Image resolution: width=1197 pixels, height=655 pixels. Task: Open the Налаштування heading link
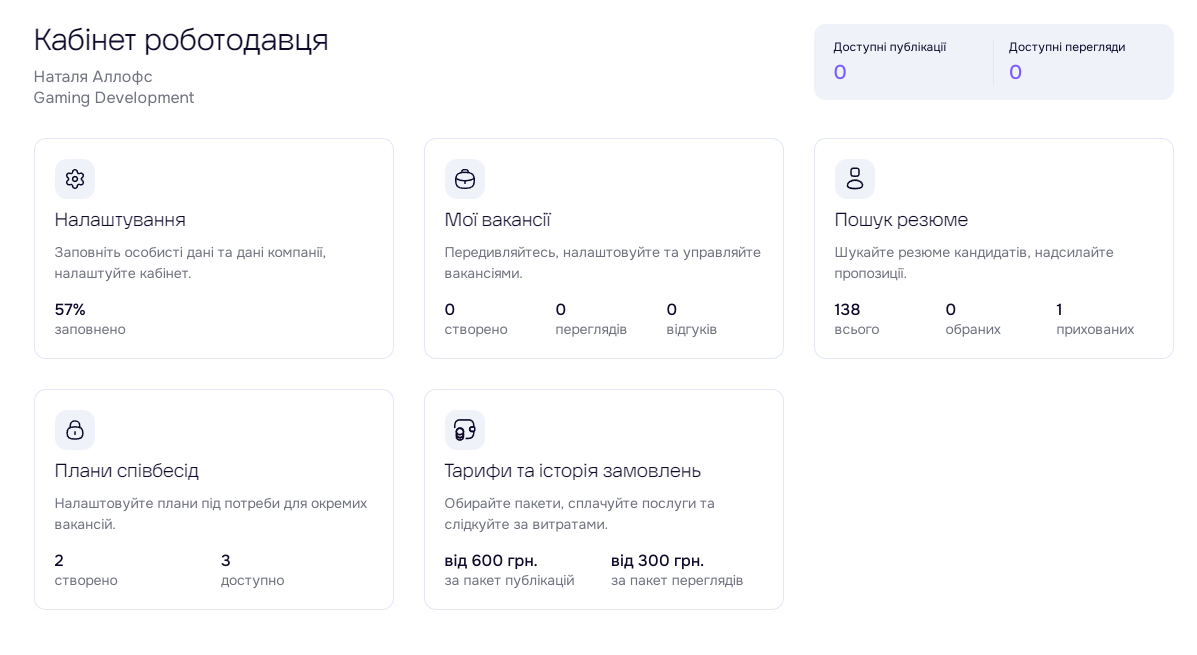pyautogui.click(x=120, y=219)
